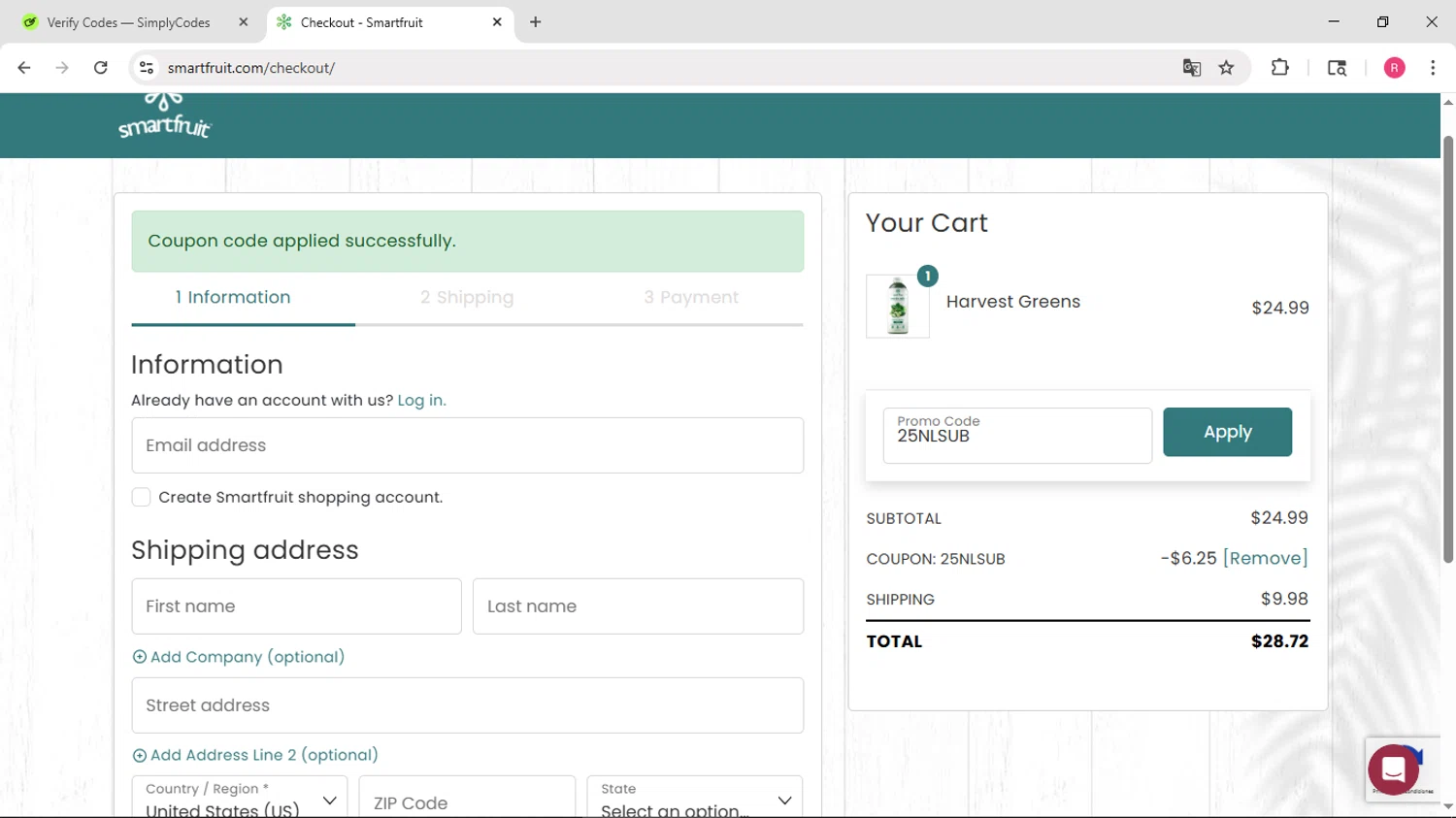
Task: Click the -$6.25 coupon discount value
Action: click(1188, 558)
